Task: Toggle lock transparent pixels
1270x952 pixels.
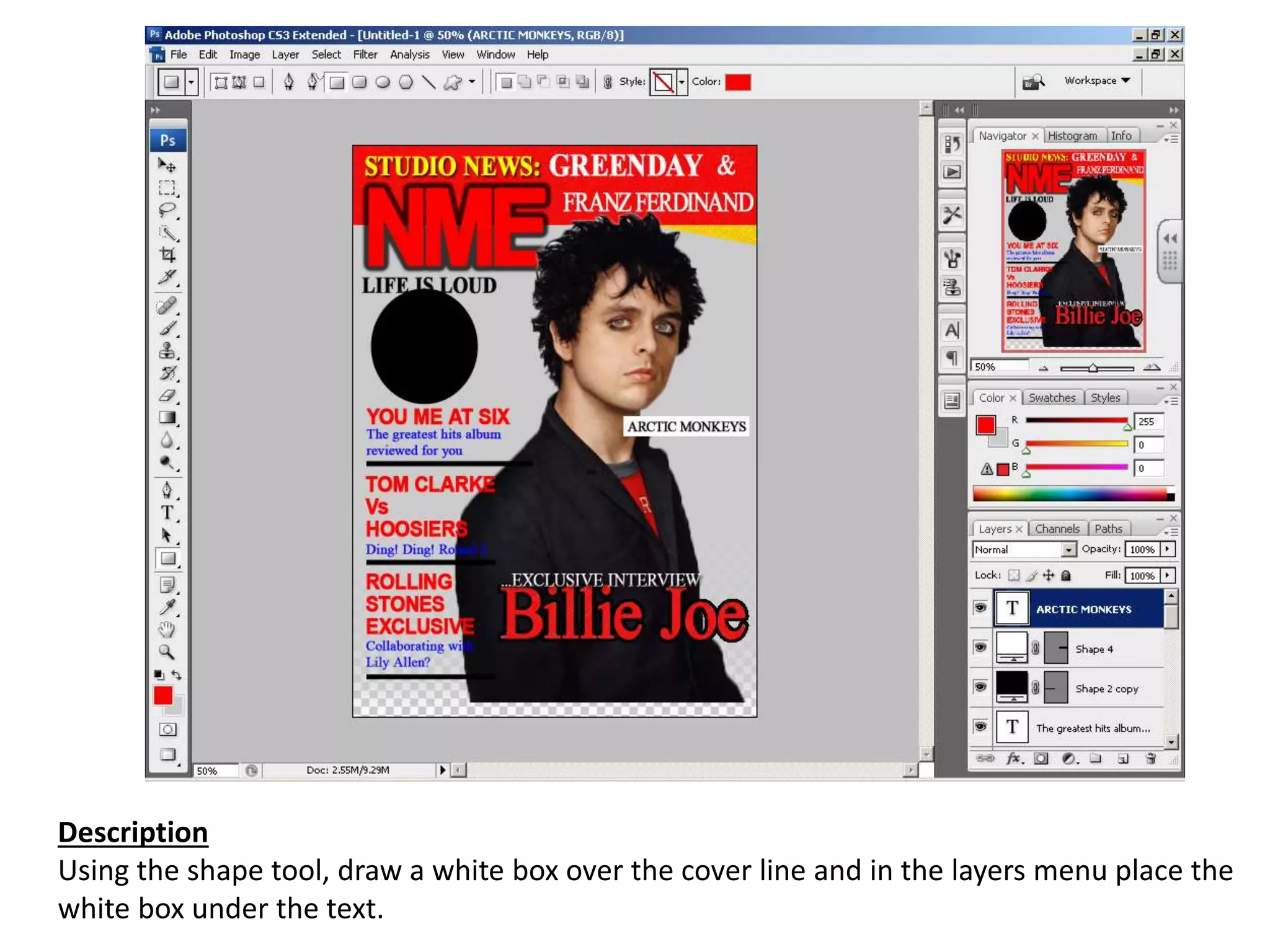Action: (1014, 575)
